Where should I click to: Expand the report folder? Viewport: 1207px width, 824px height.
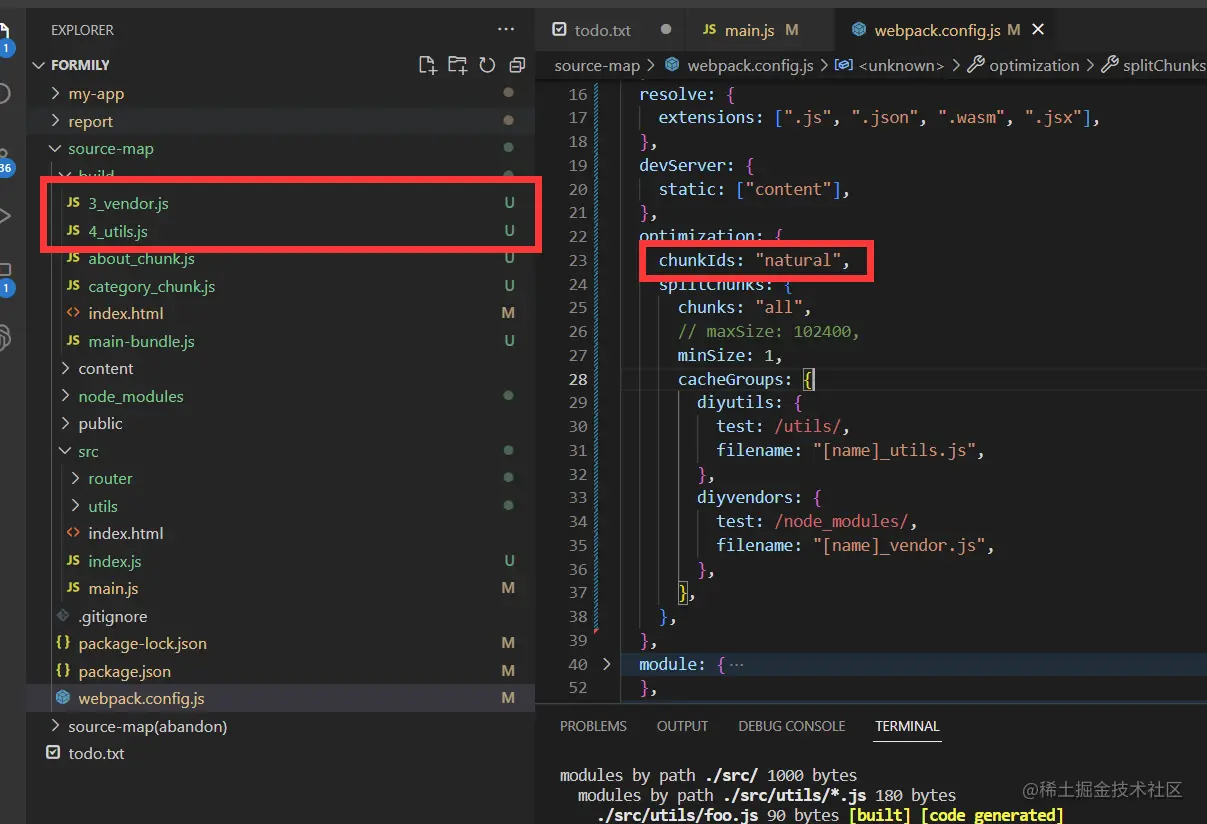(56, 121)
